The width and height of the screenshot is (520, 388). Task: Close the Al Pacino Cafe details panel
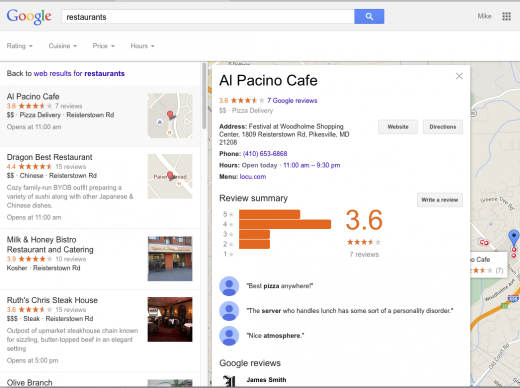[459, 76]
